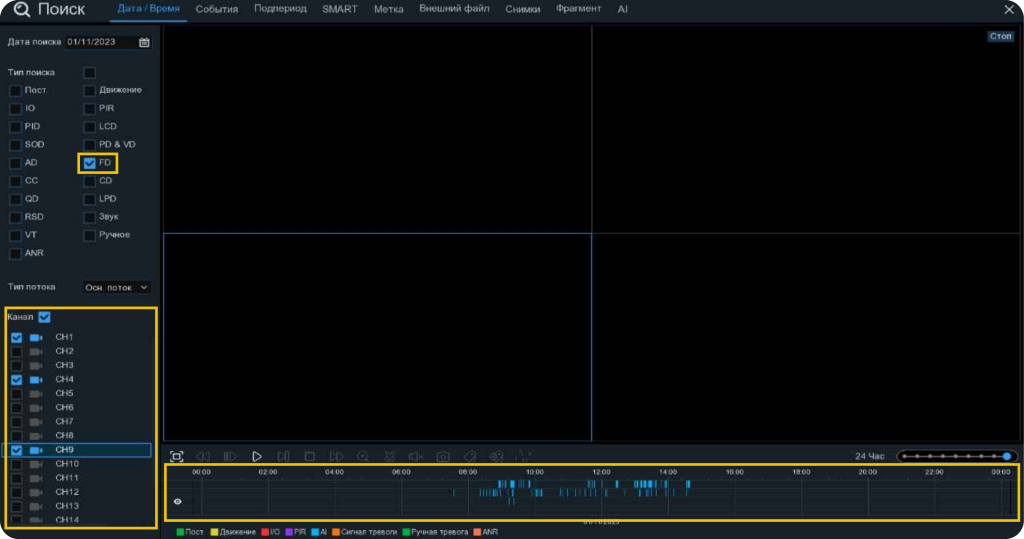Click the last toolbar icon after tags
Screen dimensions: 1024x539
[x=523, y=456]
